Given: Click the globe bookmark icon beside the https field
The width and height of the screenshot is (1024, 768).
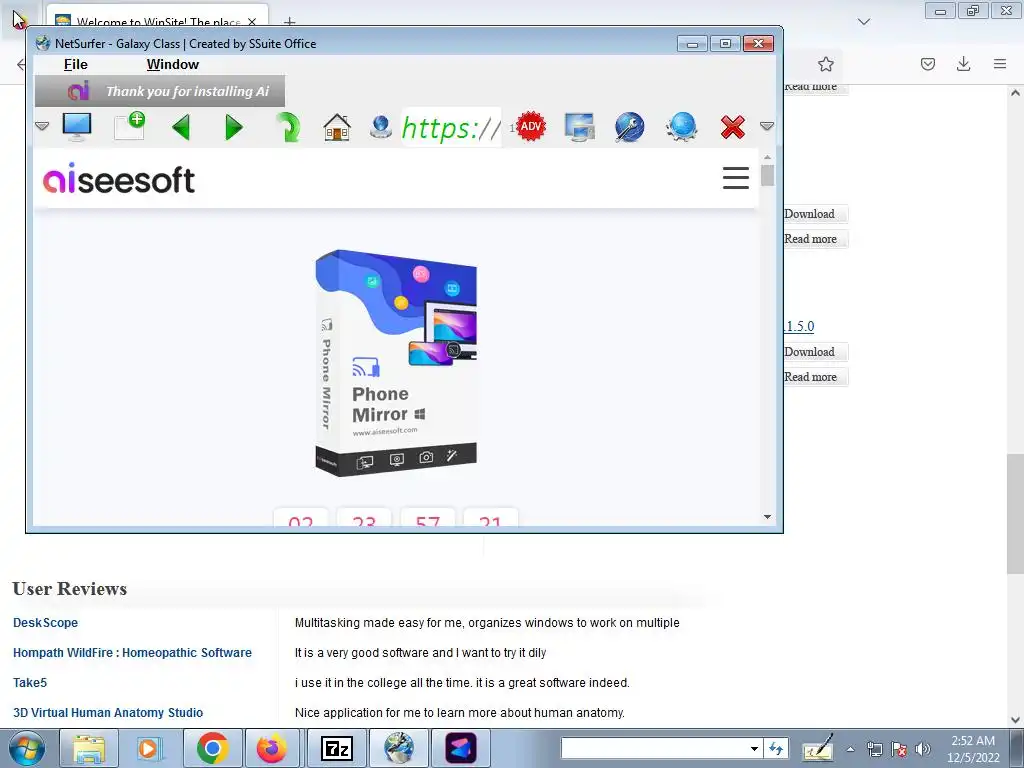Looking at the screenshot, I should (x=381, y=127).
